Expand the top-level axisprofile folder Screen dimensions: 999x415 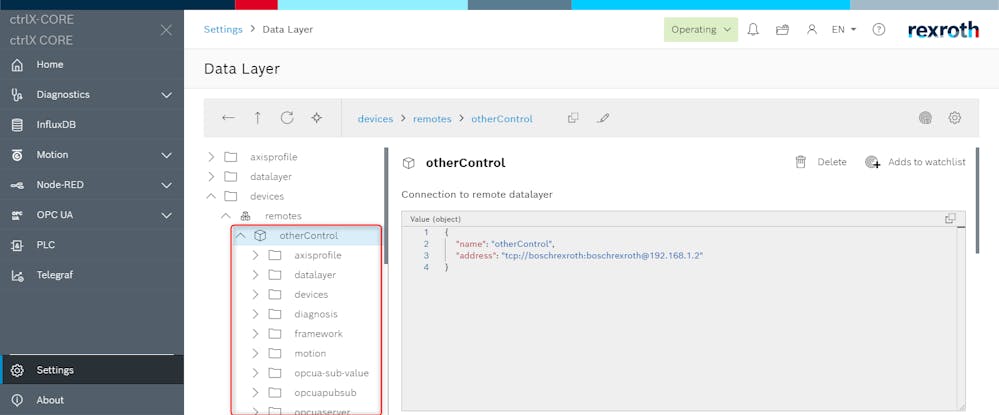coord(212,157)
